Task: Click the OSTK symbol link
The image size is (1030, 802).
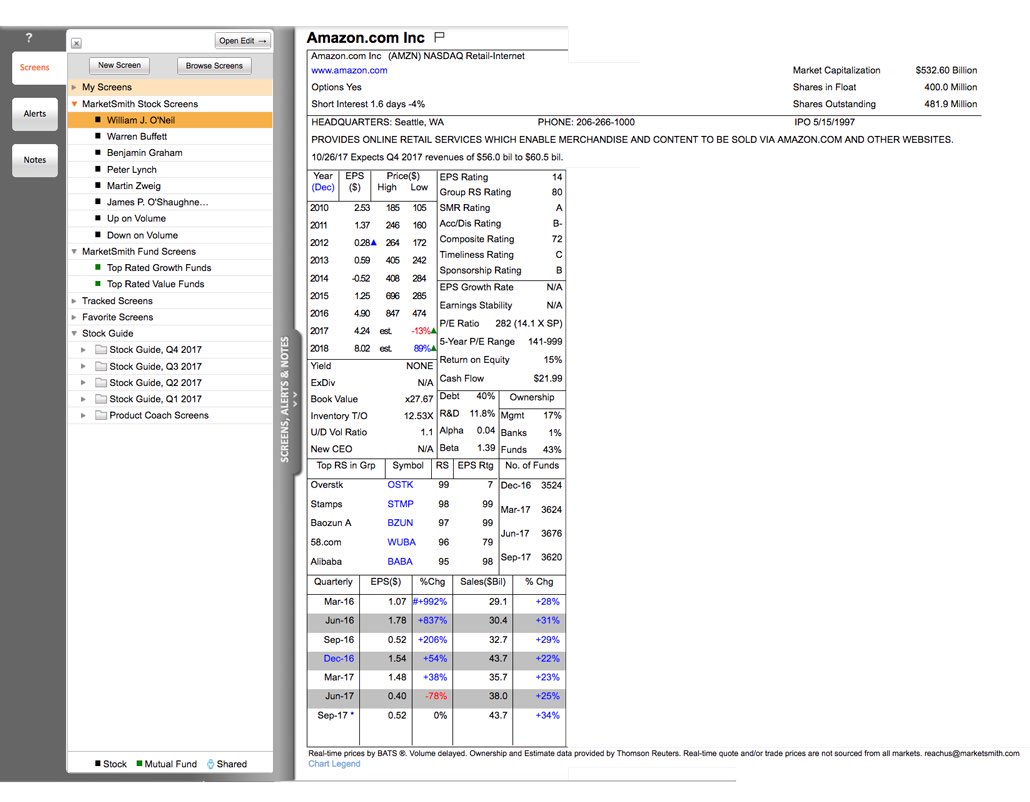Action: coord(400,485)
